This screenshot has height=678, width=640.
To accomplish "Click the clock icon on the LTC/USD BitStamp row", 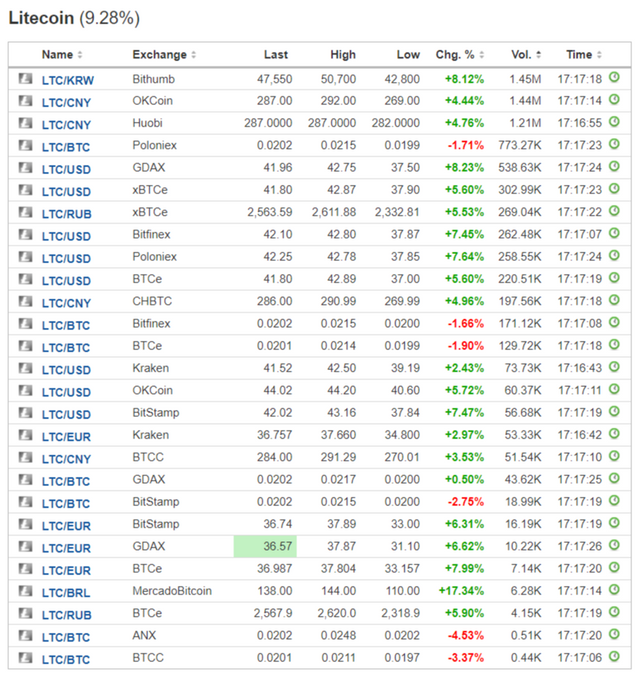I will click(614, 412).
